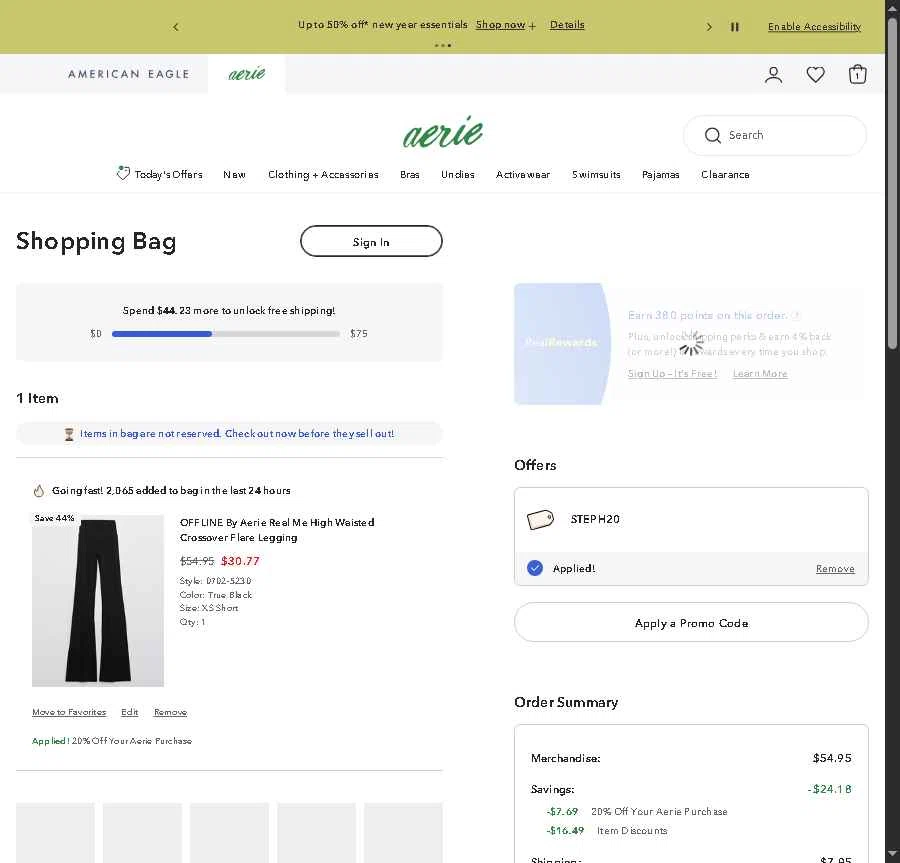
Task: Click the carousel dots indicator under banner
Action: pos(443,45)
